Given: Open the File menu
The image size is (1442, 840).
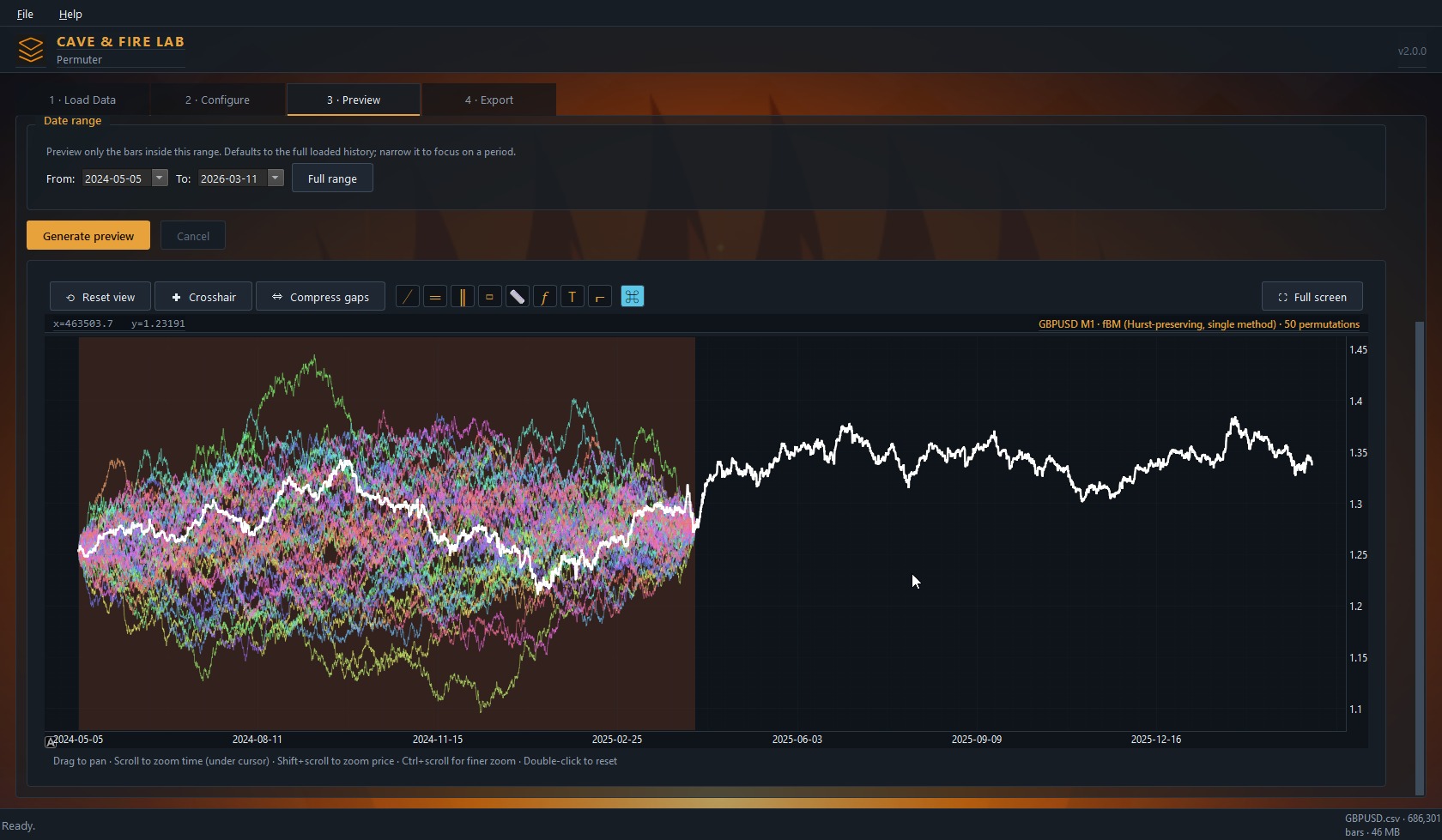Looking at the screenshot, I should (25, 14).
